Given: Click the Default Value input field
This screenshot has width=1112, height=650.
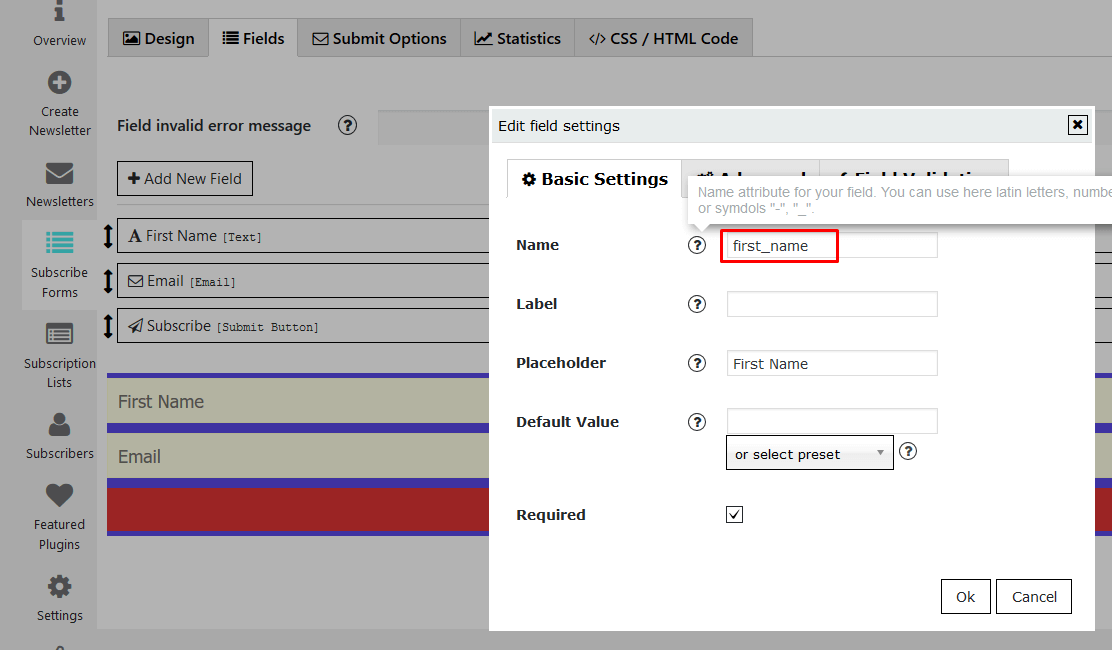Looking at the screenshot, I should (832, 421).
